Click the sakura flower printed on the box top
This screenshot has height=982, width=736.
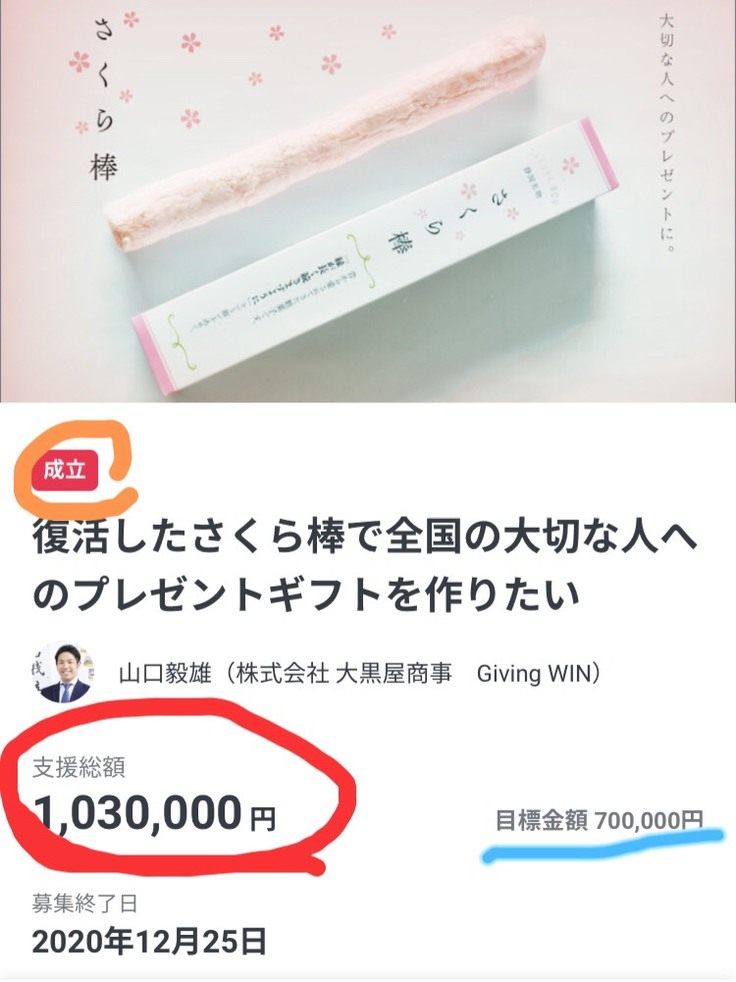pos(569,165)
